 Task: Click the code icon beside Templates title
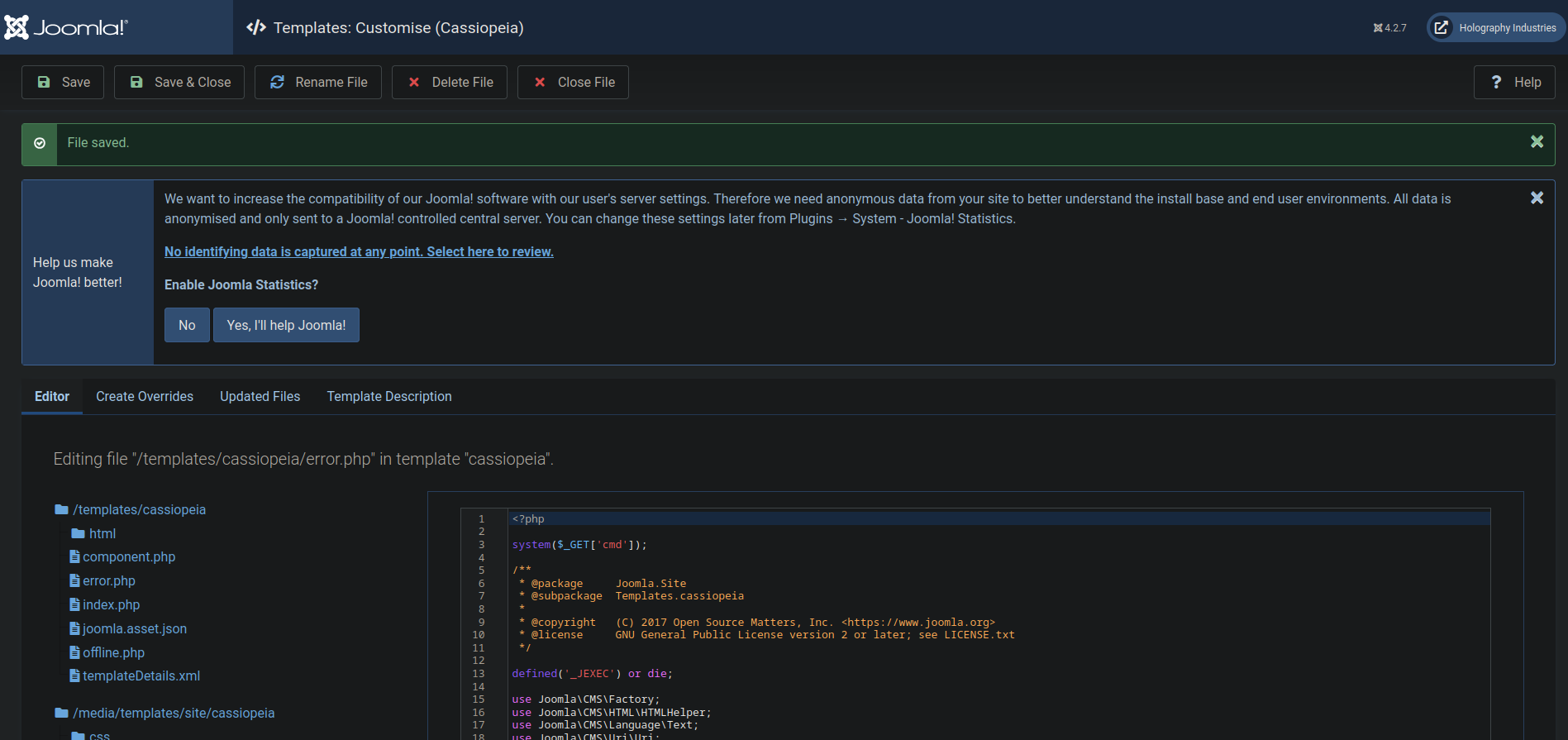256,27
